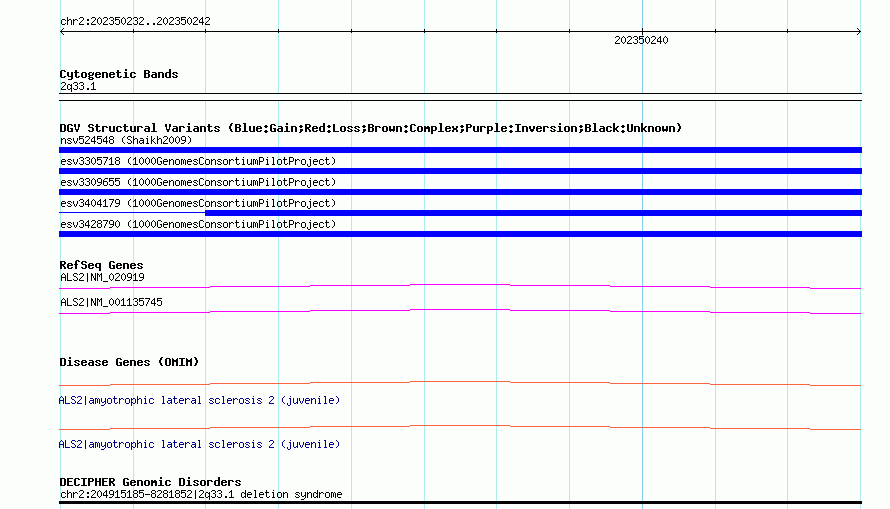890x509 pixels.
Task: Open the 2q33.1 deletion syndrome entry
Action: pos(201,494)
